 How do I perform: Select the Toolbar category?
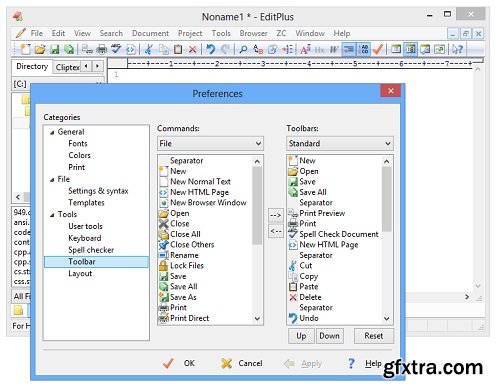(x=96, y=262)
